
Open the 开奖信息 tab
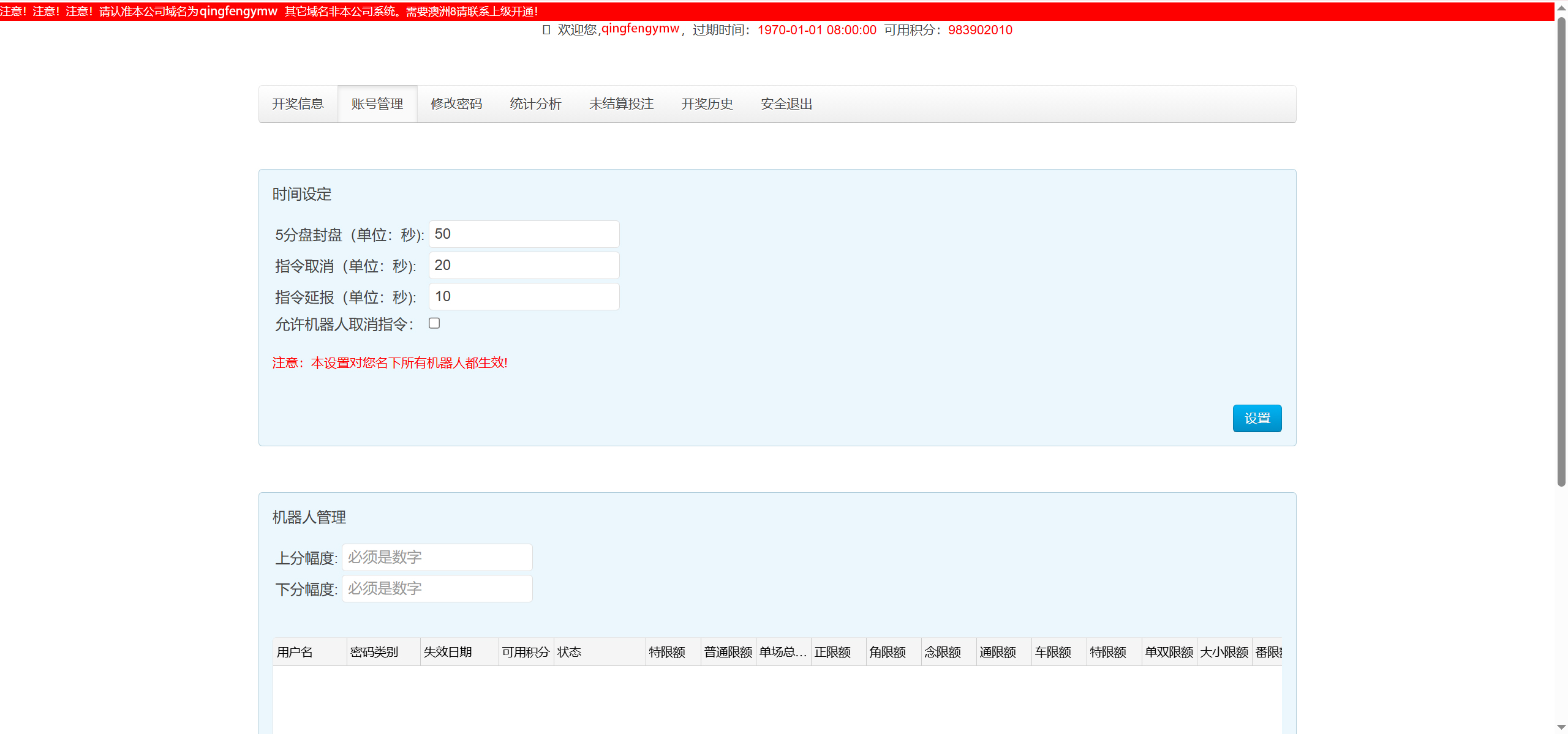pos(298,104)
